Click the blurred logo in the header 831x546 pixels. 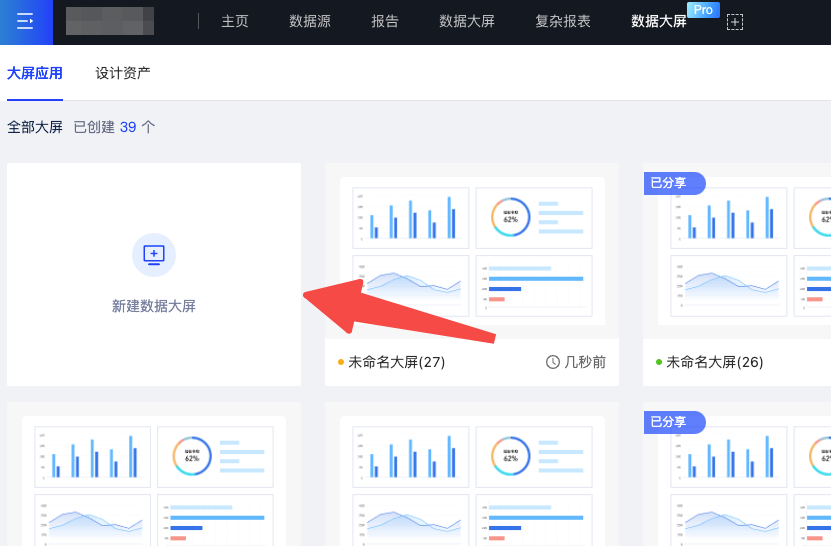pos(110,22)
